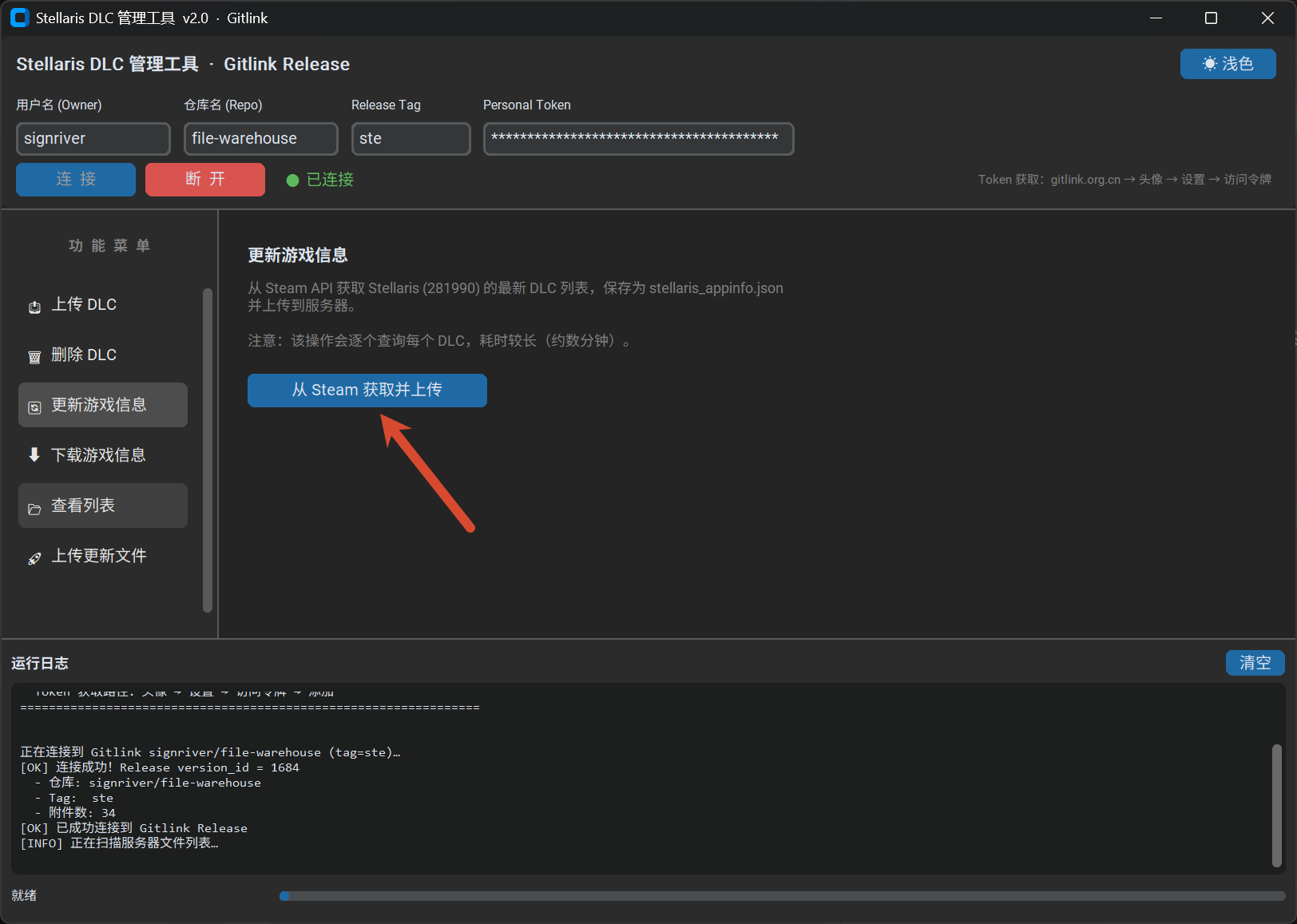Close the Stellaris DLC tool window

[x=1267, y=18]
